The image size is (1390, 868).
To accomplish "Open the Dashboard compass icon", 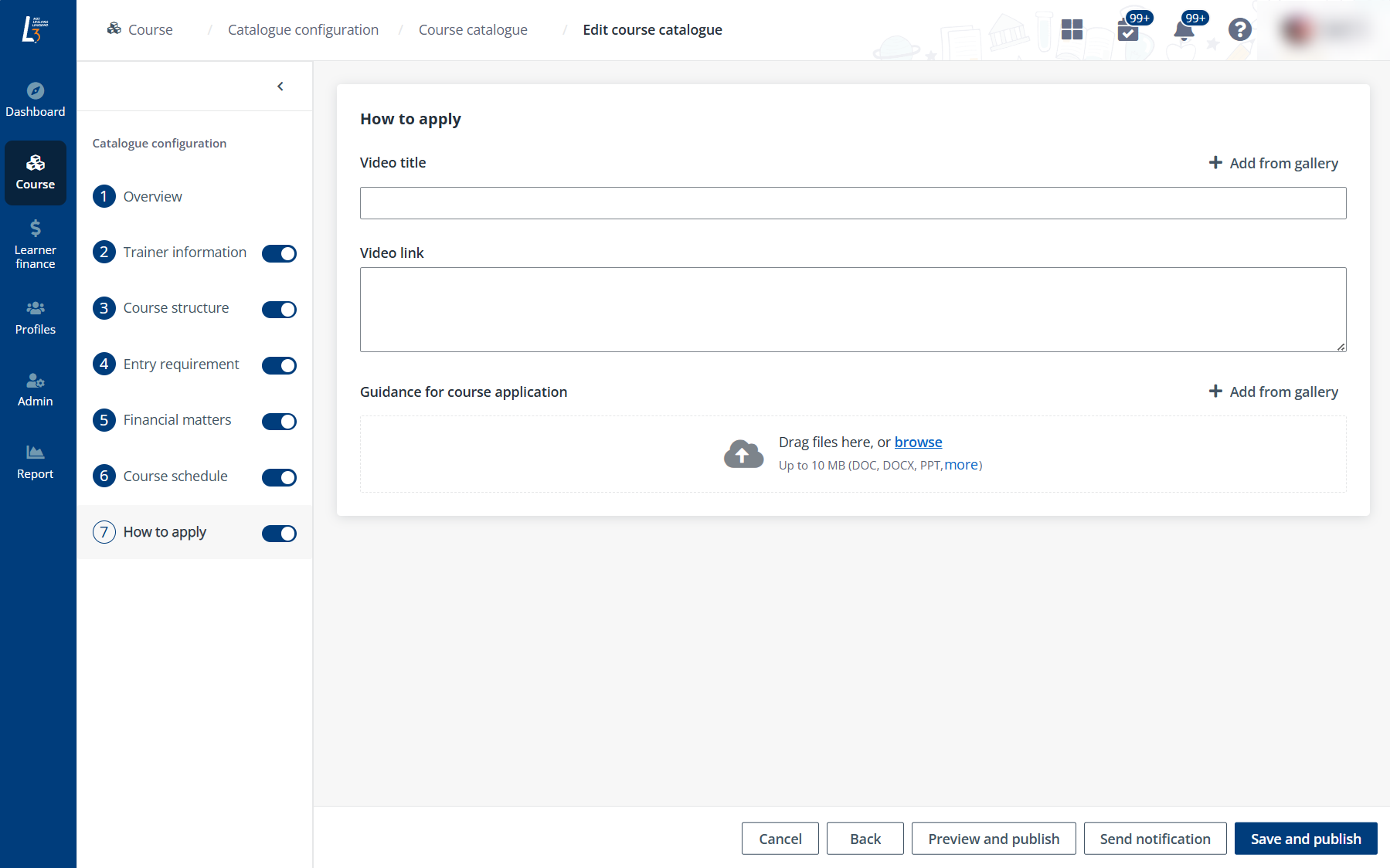I will coord(36,91).
